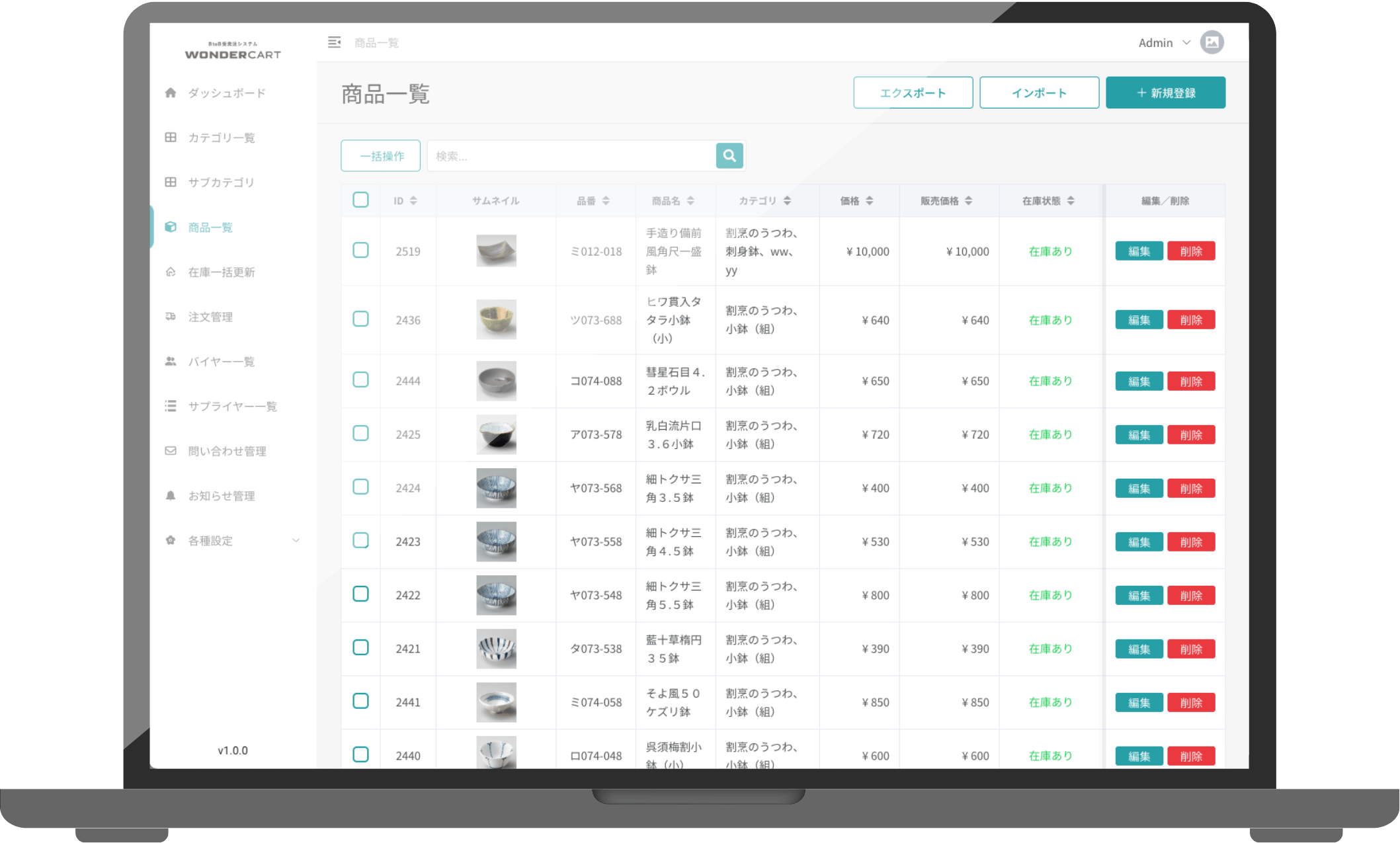Check the box for product 2436
Viewport: 1400px width, 843px height.
pyautogui.click(x=360, y=319)
